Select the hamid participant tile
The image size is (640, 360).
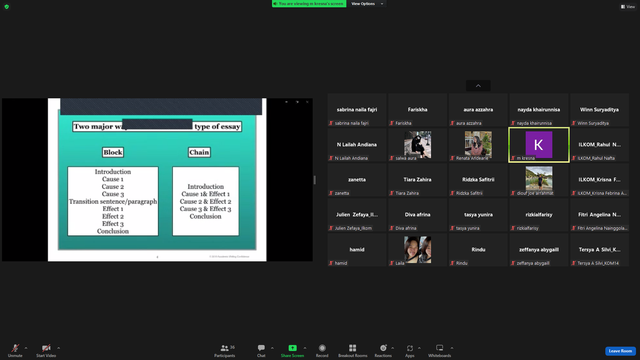357,250
